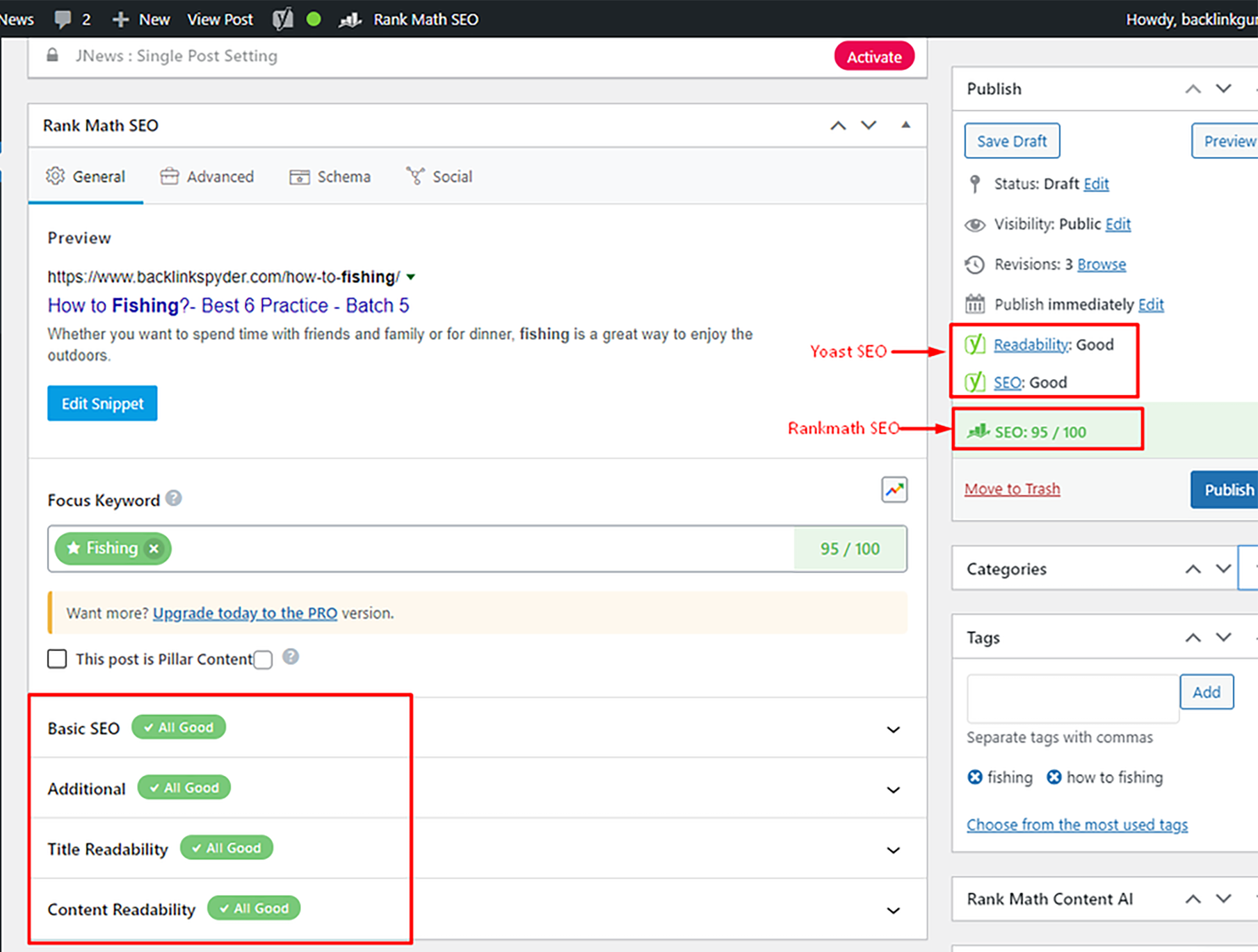
Task: Expand the Basic SEO section
Action: 894,729
